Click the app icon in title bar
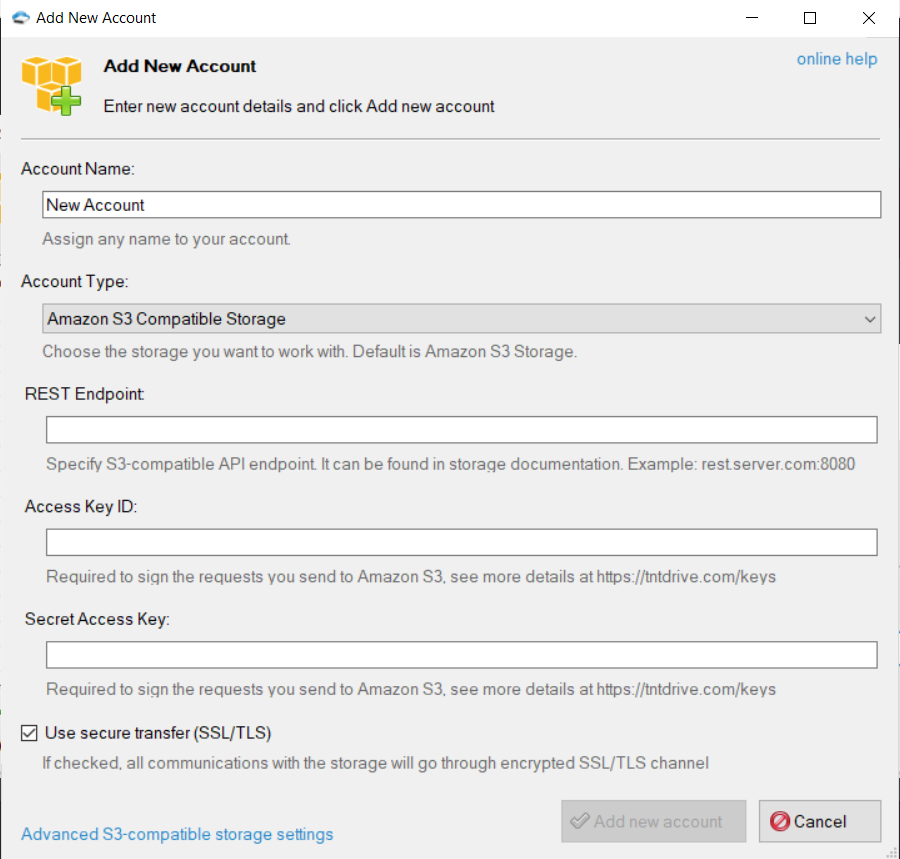900x859 pixels. 21,18
